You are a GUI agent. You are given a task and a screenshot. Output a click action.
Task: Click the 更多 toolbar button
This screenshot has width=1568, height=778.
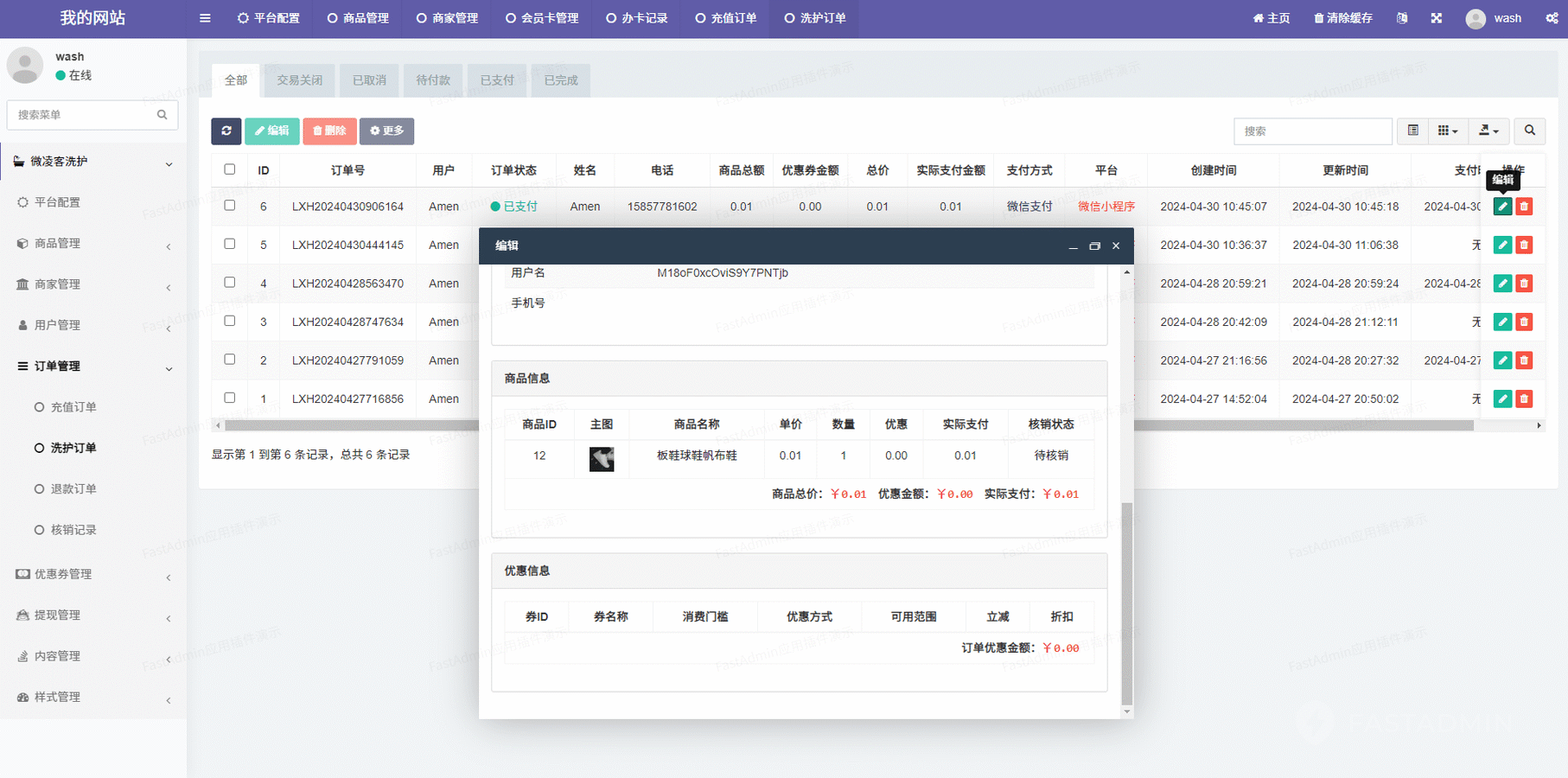point(386,131)
